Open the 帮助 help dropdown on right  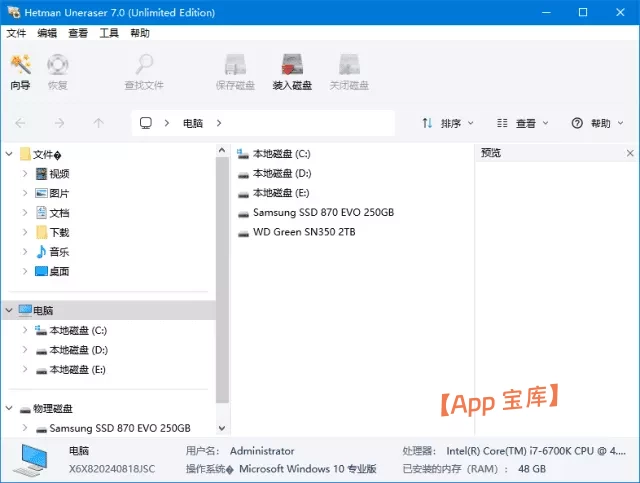[598, 123]
